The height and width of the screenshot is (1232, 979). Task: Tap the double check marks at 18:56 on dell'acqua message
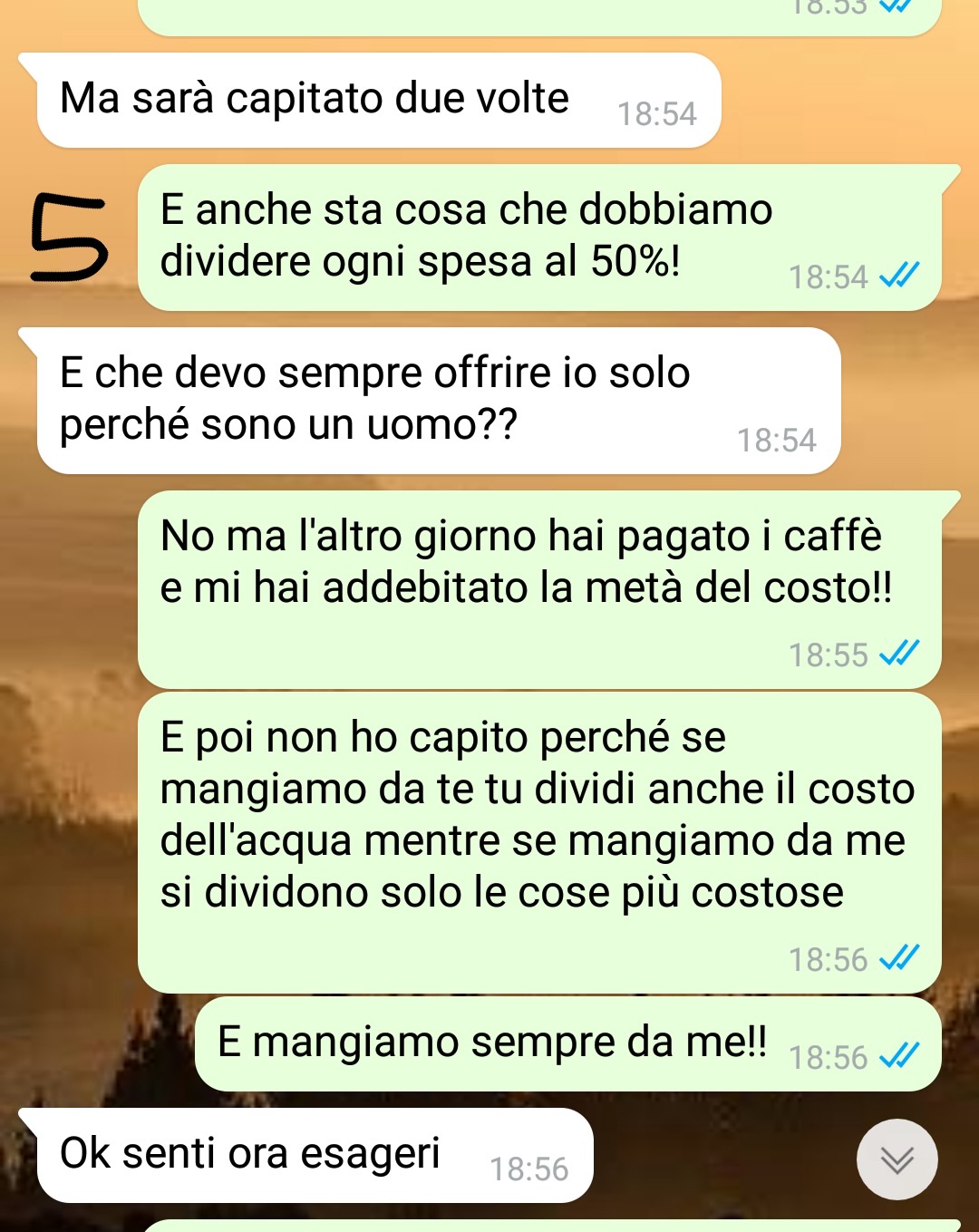[900, 957]
